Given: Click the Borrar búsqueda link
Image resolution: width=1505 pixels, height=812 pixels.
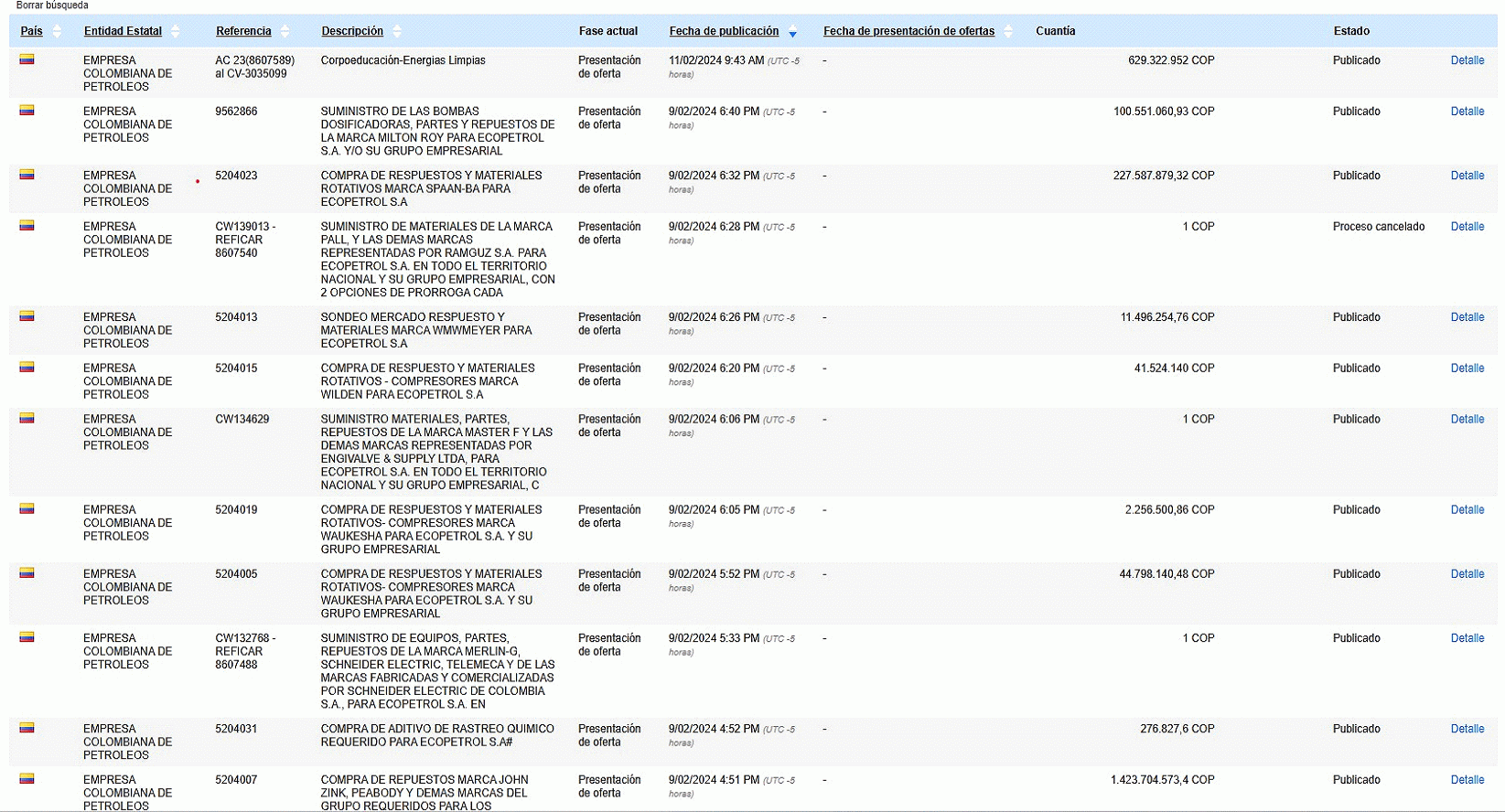Looking at the screenshot, I should pos(52,5).
